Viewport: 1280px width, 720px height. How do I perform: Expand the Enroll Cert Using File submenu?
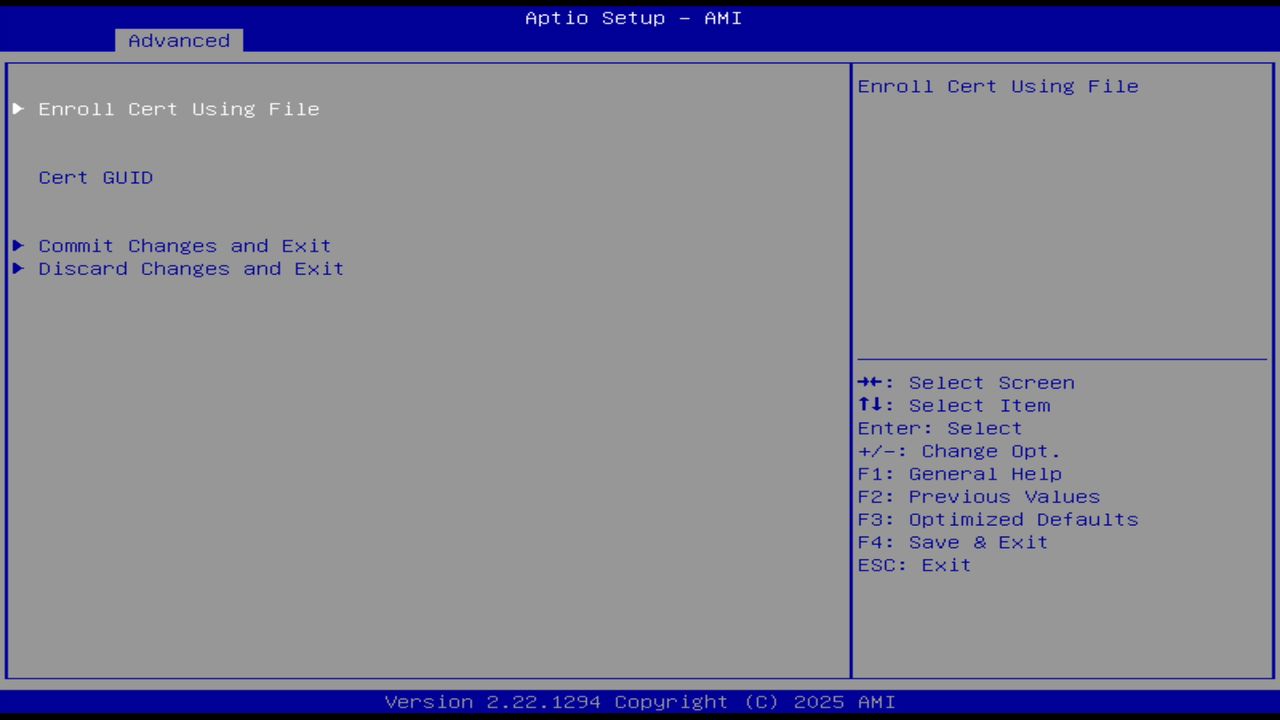(x=179, y=109)
